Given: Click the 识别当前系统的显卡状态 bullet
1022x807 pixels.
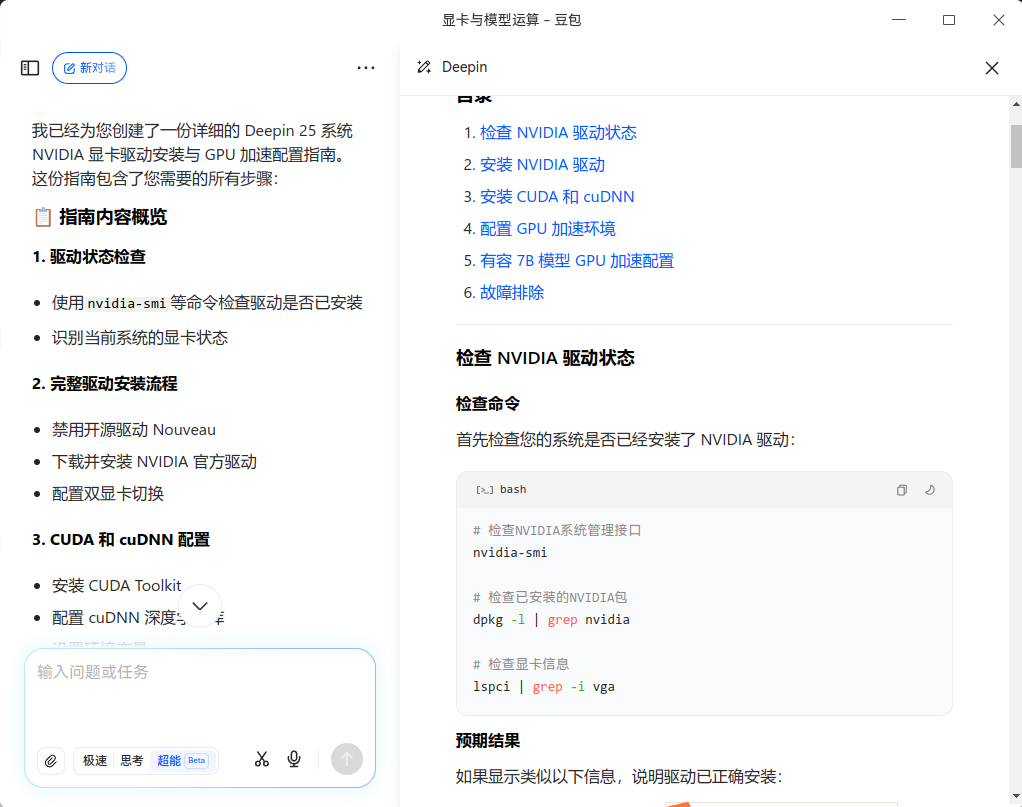Looking at the screenshot, I should (x=140, y=338).
